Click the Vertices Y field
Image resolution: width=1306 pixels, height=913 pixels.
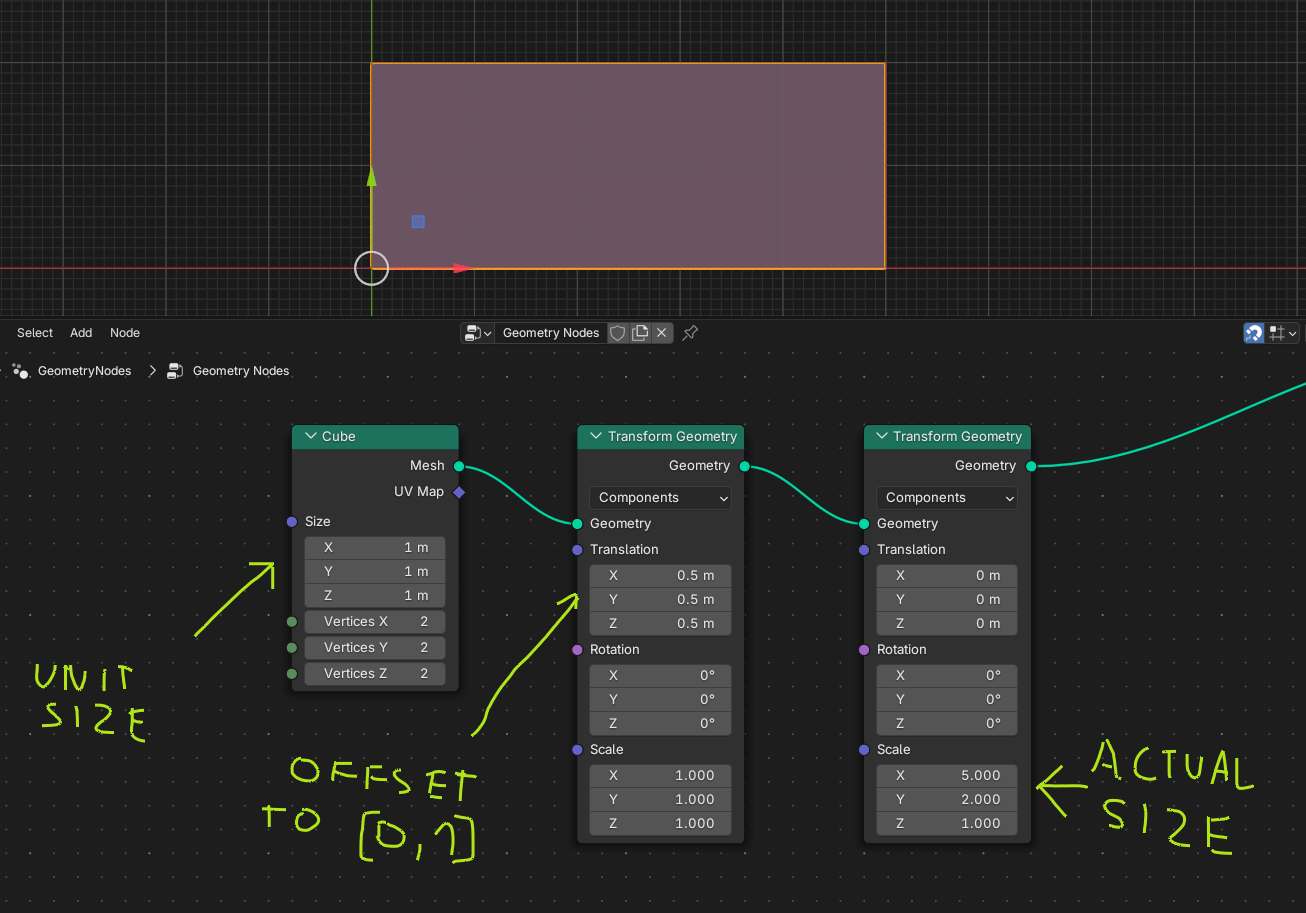[375, 647]
